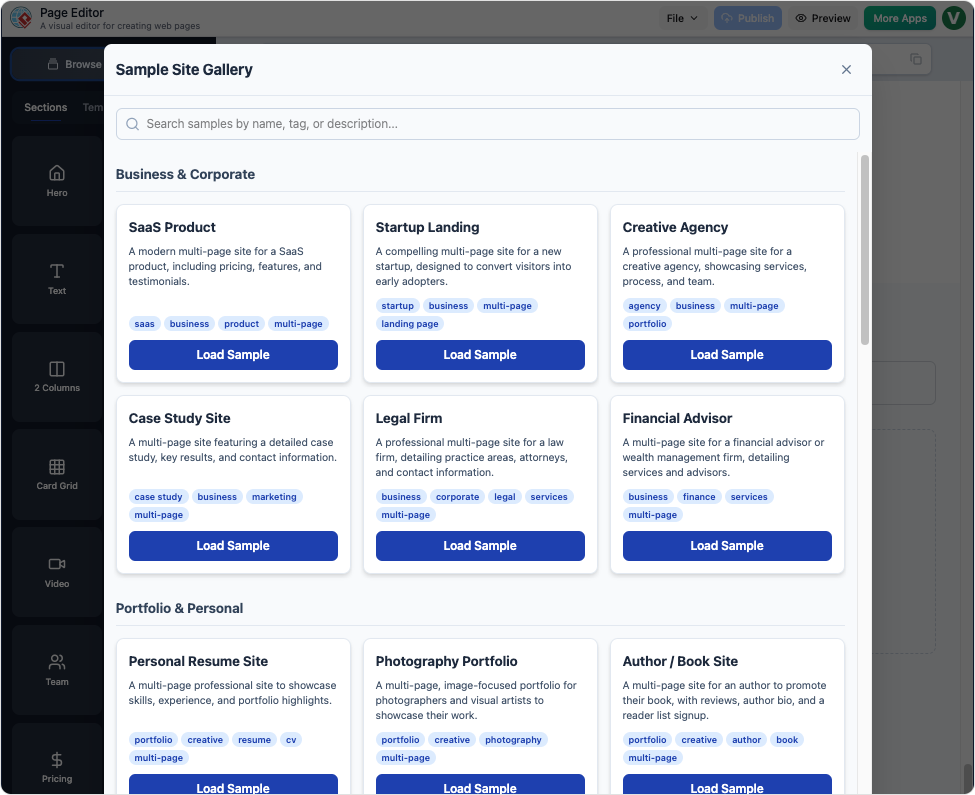Screen dimensions: 975x795
Task: Open More Apps
Action: coord(899,17)
